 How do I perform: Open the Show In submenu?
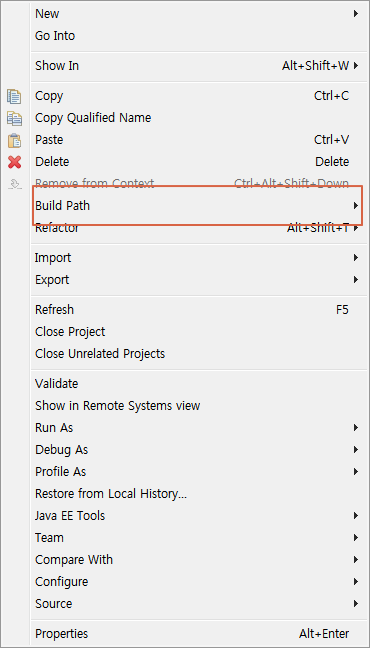pos(196,66)
